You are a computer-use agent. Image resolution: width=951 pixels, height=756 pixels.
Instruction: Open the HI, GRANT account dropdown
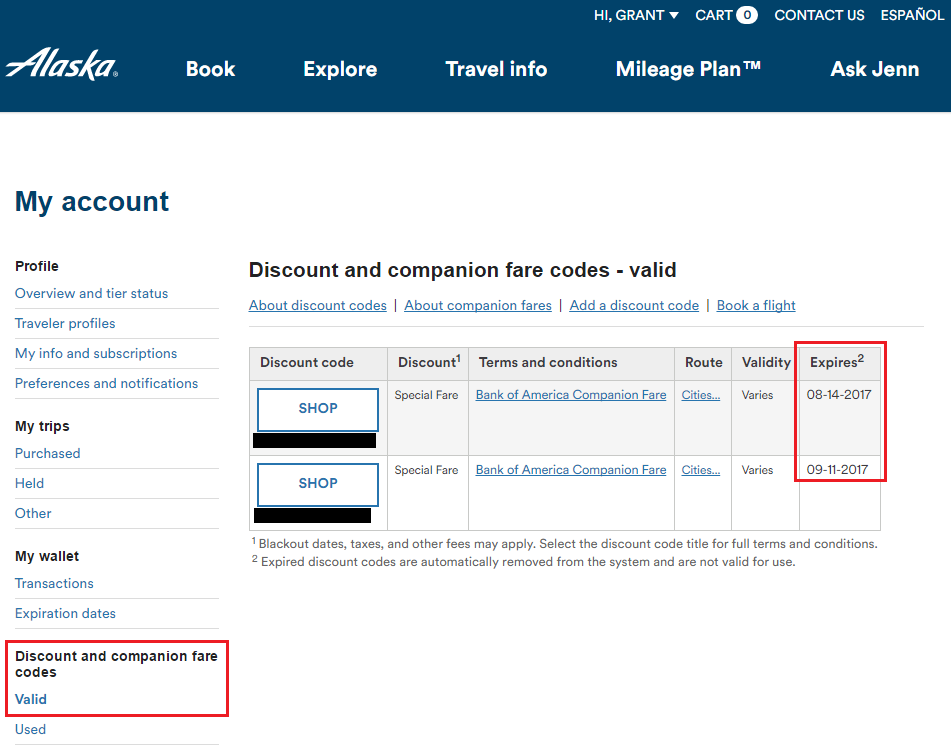[x=636, y=15]
